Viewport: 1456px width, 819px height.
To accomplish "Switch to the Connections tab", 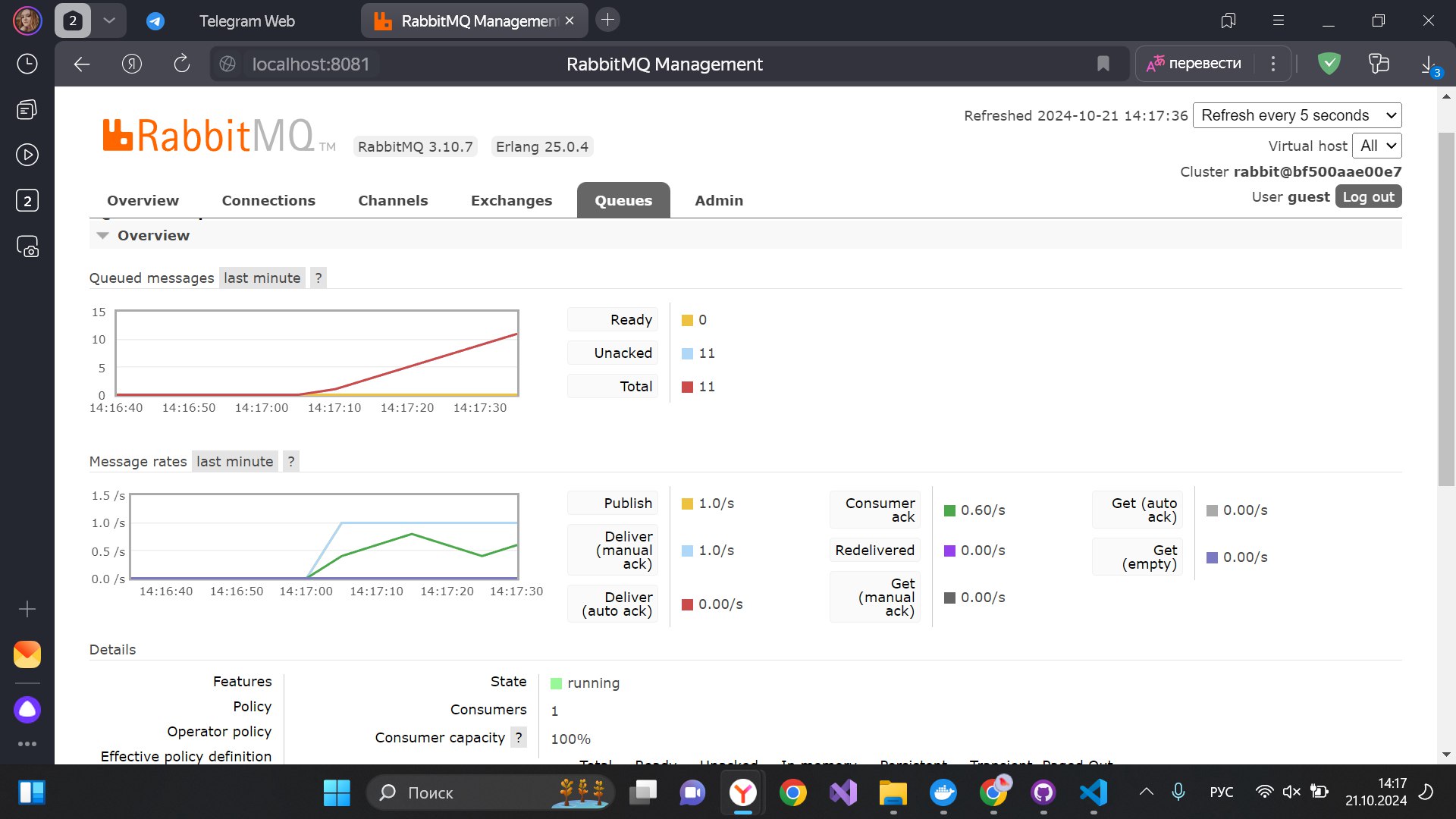I will pos(268,201).
